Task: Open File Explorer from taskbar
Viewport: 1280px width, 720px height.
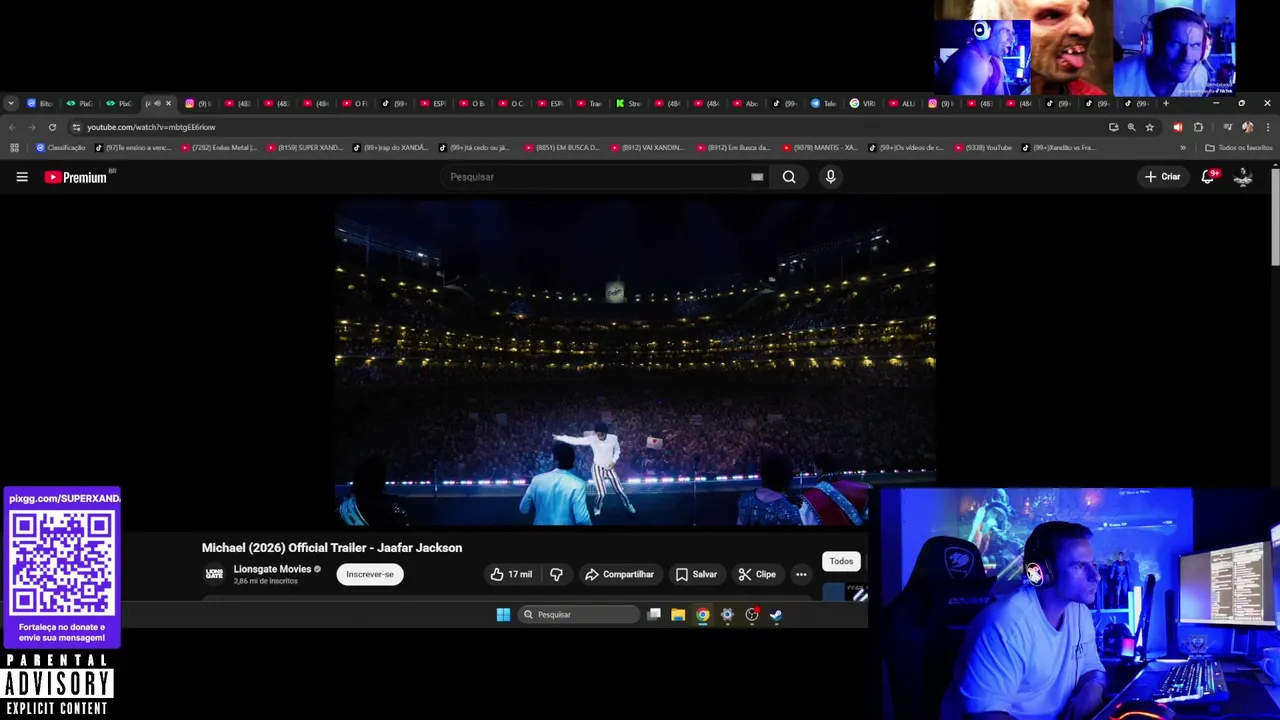Action: pyautogui.click(x=678, y=614)
